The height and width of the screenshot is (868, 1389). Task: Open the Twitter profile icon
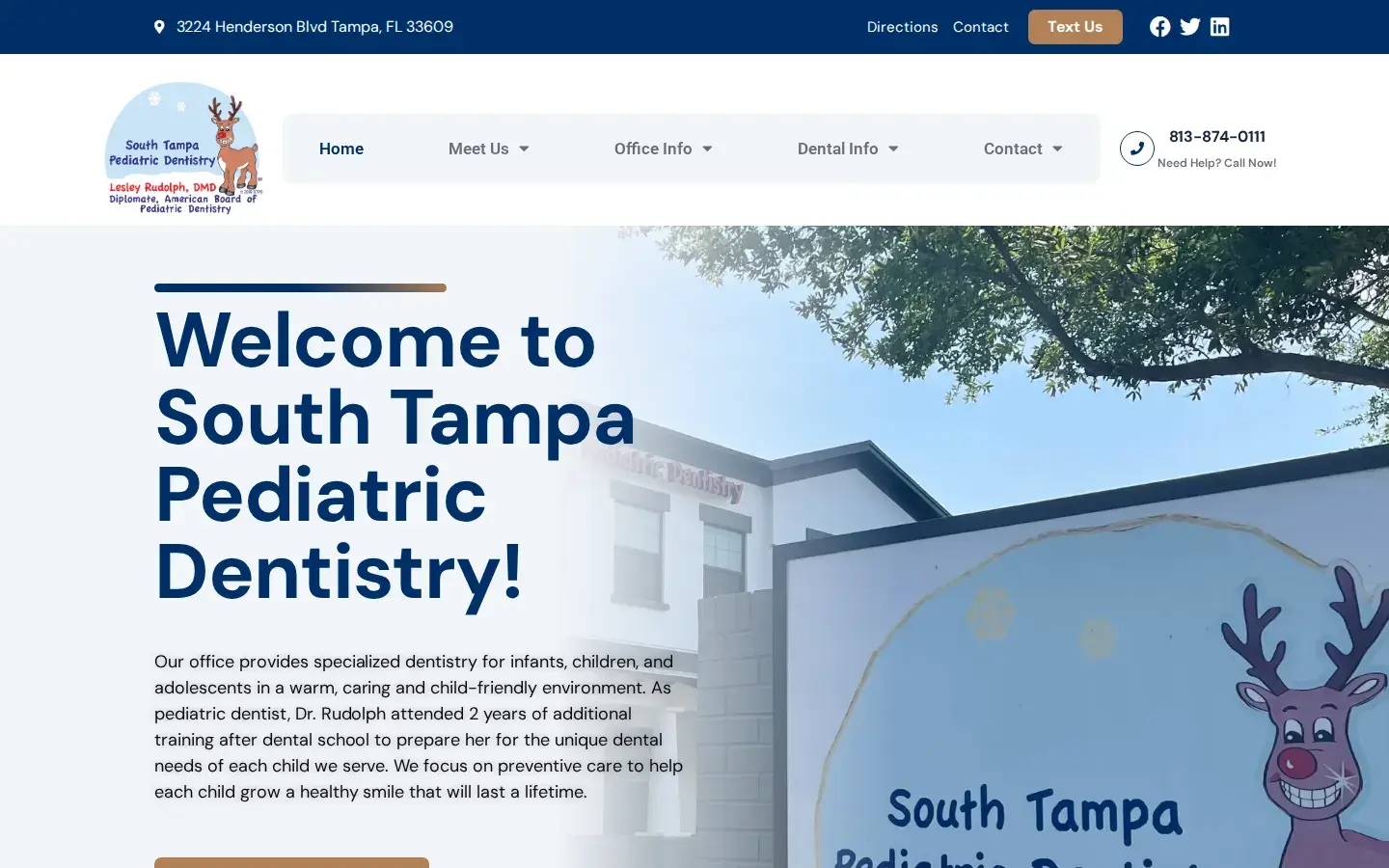click(x=1190, y=27)
